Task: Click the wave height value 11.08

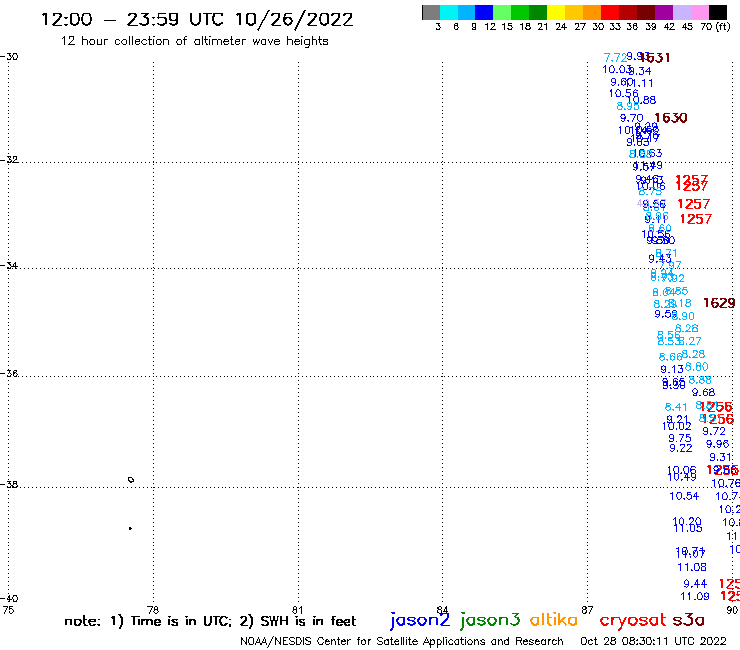Action: [691, 567]
